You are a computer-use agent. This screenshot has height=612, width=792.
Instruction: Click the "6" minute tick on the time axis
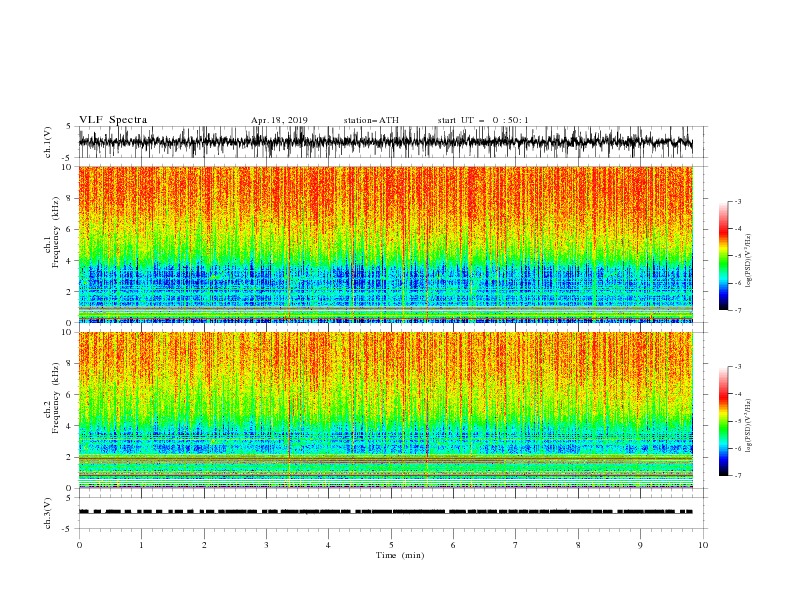(x=453, y=545)
